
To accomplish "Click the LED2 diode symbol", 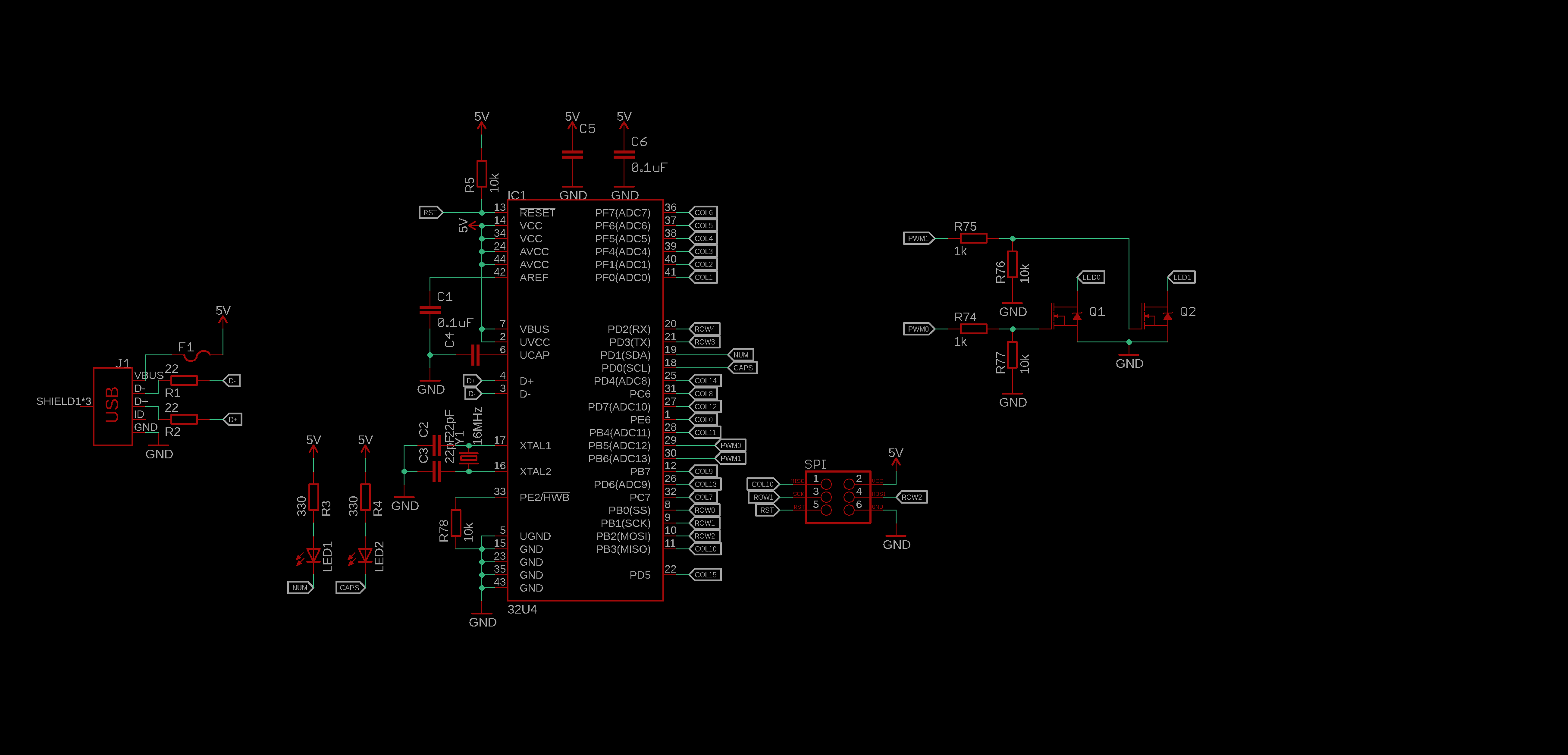I will point(365,555).
